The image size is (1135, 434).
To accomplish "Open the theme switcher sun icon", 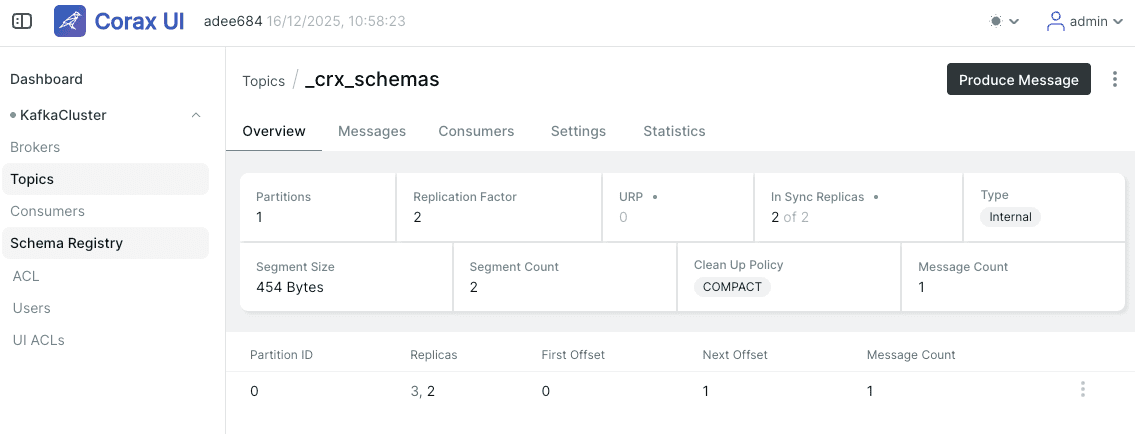I will [x=996, y=22].
